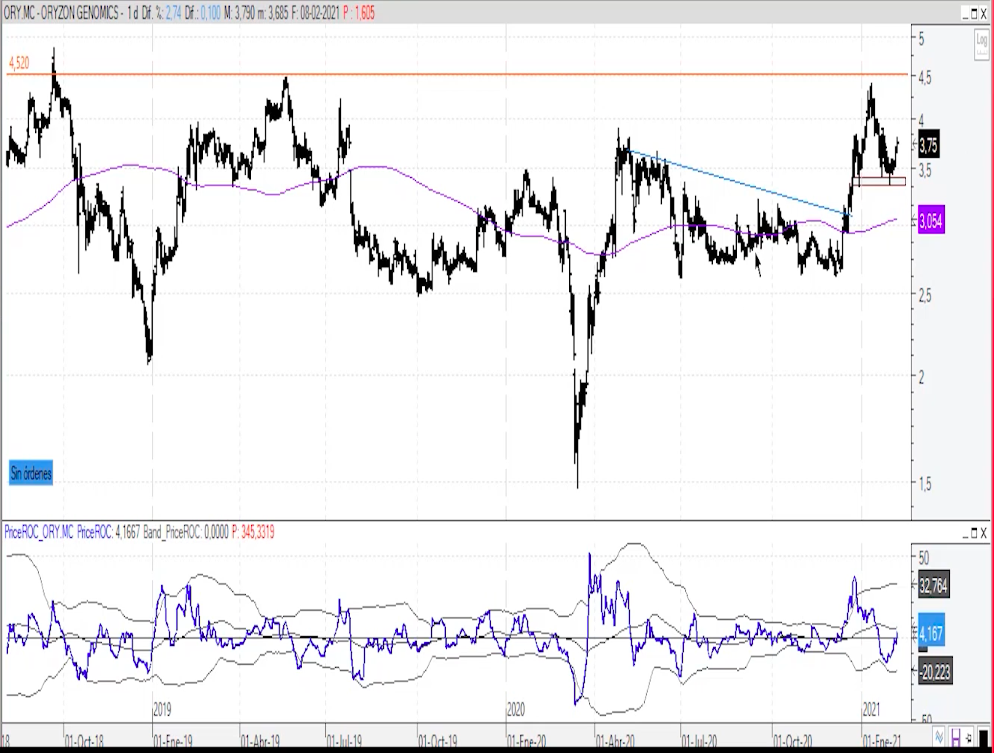This screenshot has width=994, height=753.
Task: Click the black square icon bottom right
Action: 984,736
